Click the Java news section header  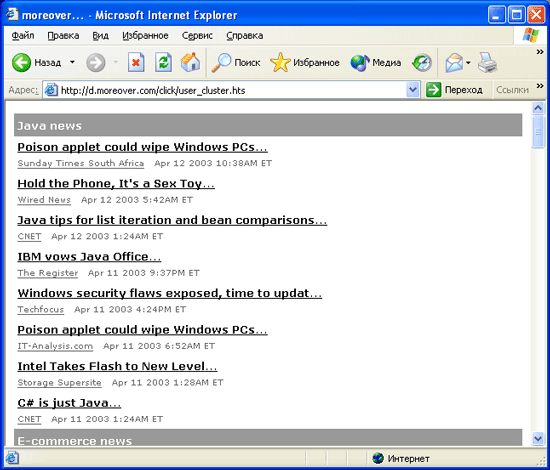pos(268,125)
